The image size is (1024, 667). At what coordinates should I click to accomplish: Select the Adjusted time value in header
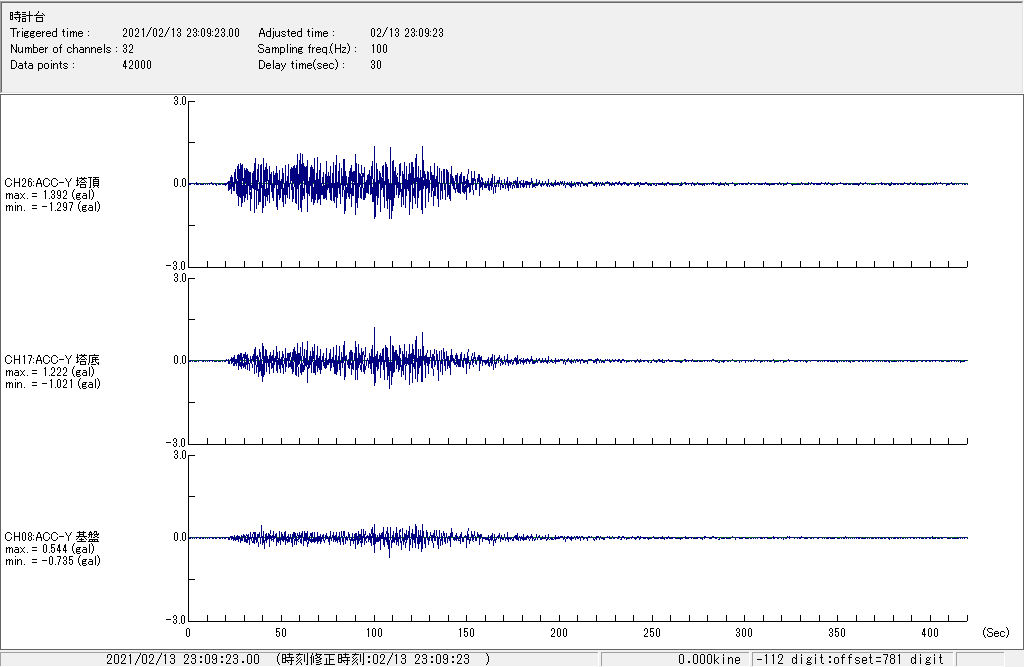point(407,33)
